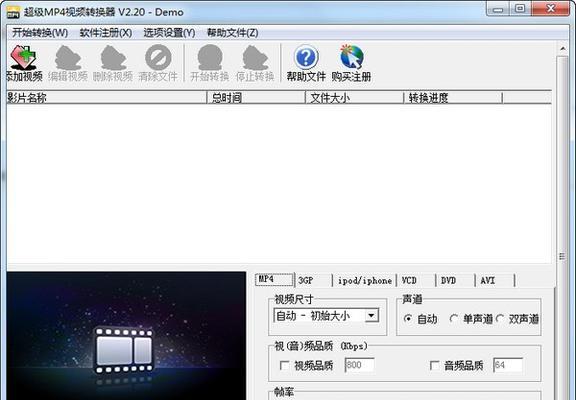Click the 添加视频 add video icon
576x400 pixels.
click(24, 57)
